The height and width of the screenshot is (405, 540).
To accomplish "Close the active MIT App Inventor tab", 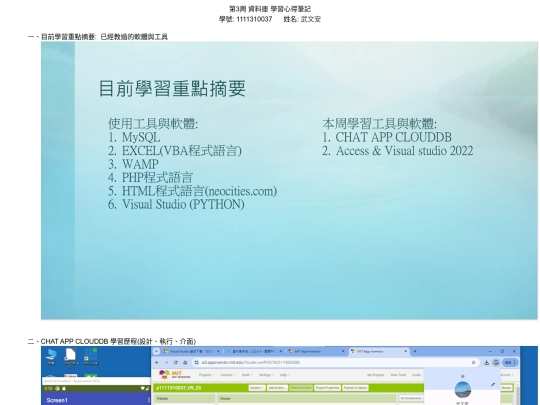I will click(405, 351).
